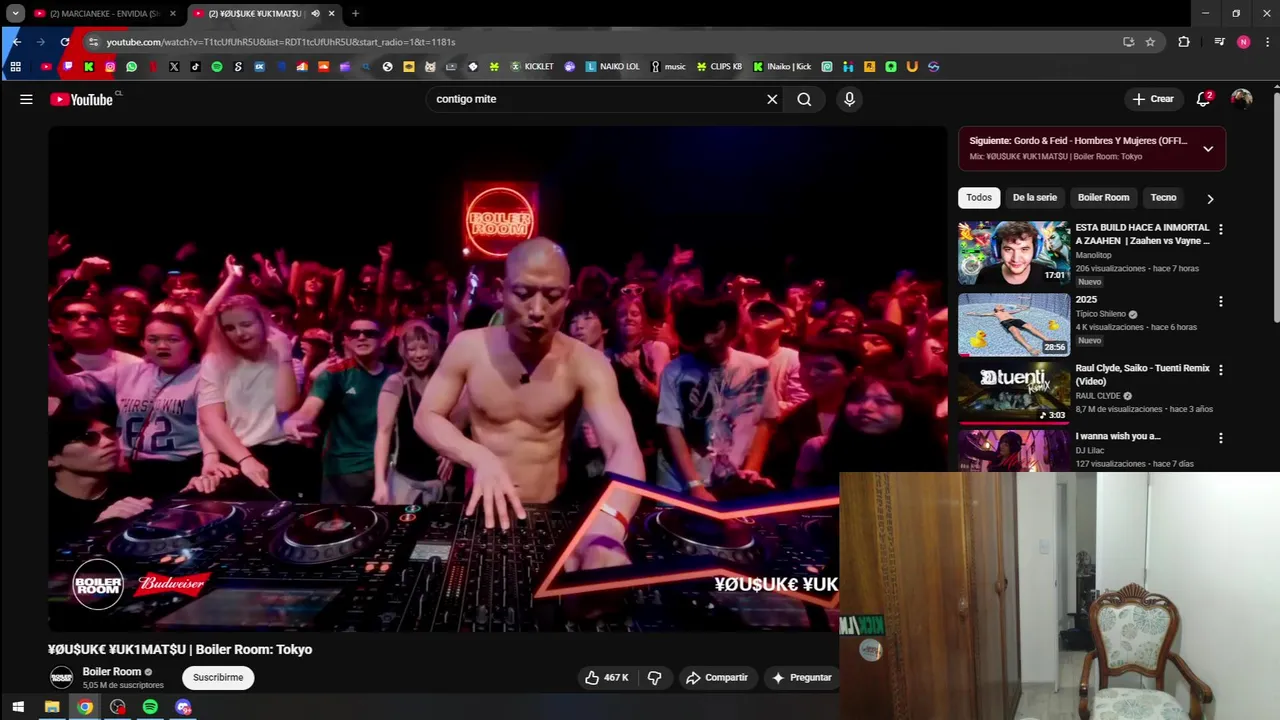Screen dimensions: 1280x720
Task: Mute the playing tab via speaker icon
Action: [x=315, y=13]
